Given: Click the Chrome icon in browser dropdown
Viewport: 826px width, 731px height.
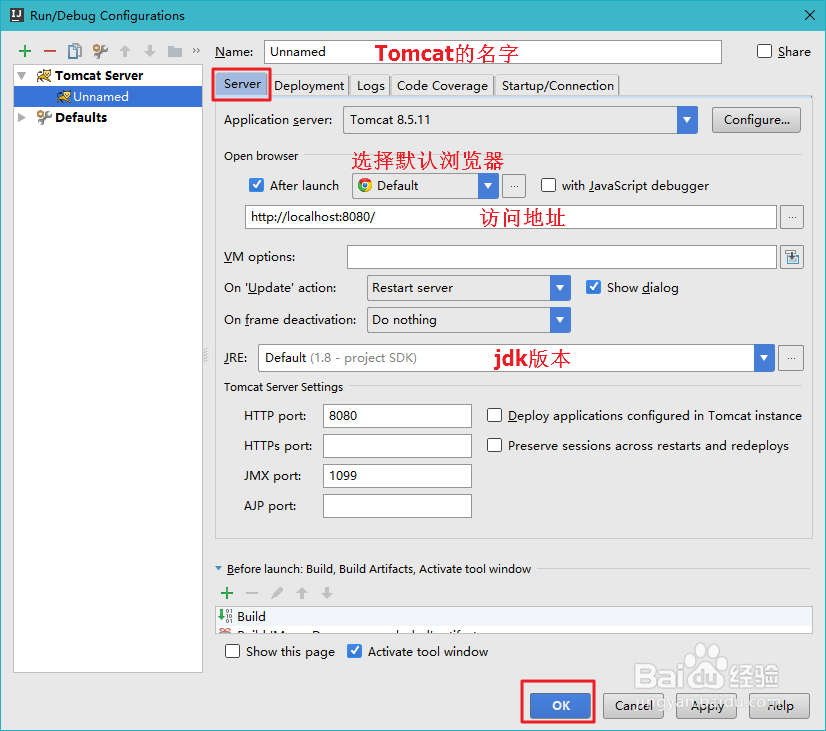Looking at the screenshot, I should pos(365,185).
